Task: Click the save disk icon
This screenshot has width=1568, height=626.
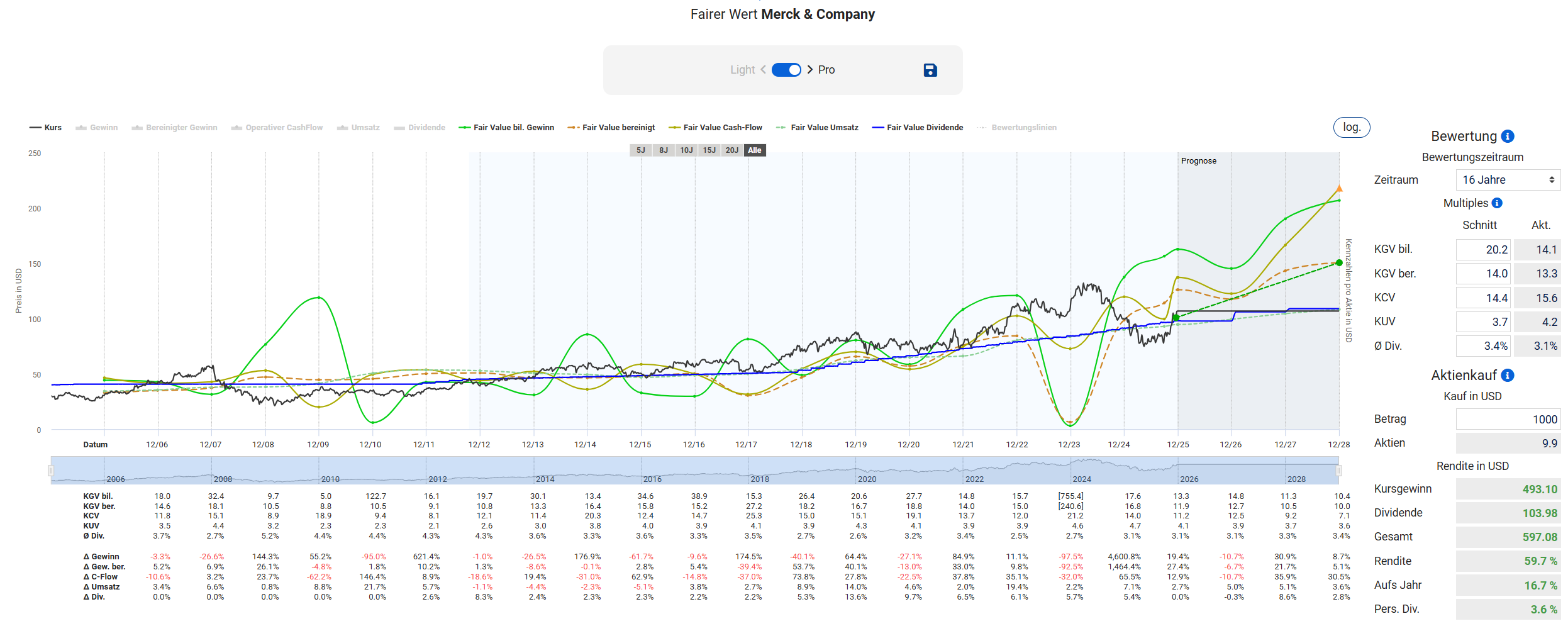Action: tap(930, 70)
